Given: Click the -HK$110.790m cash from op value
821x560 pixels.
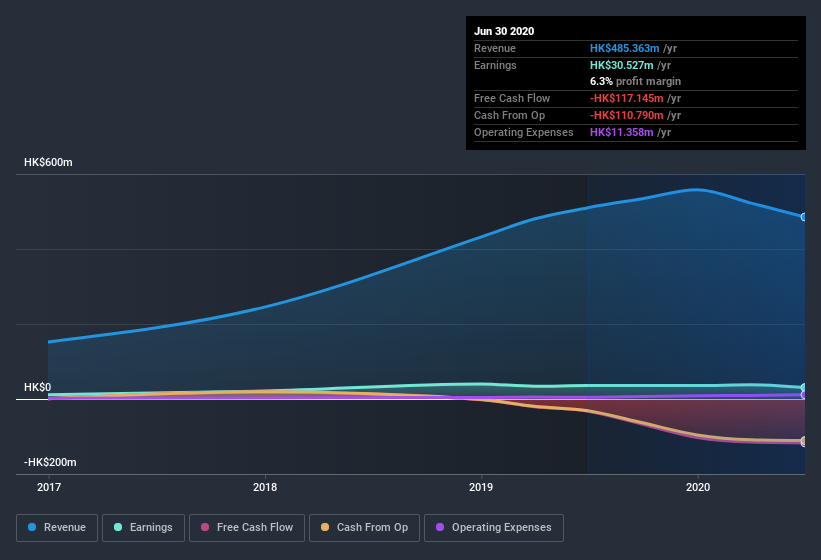Looking at the screenshot, I should pos(627,115).
